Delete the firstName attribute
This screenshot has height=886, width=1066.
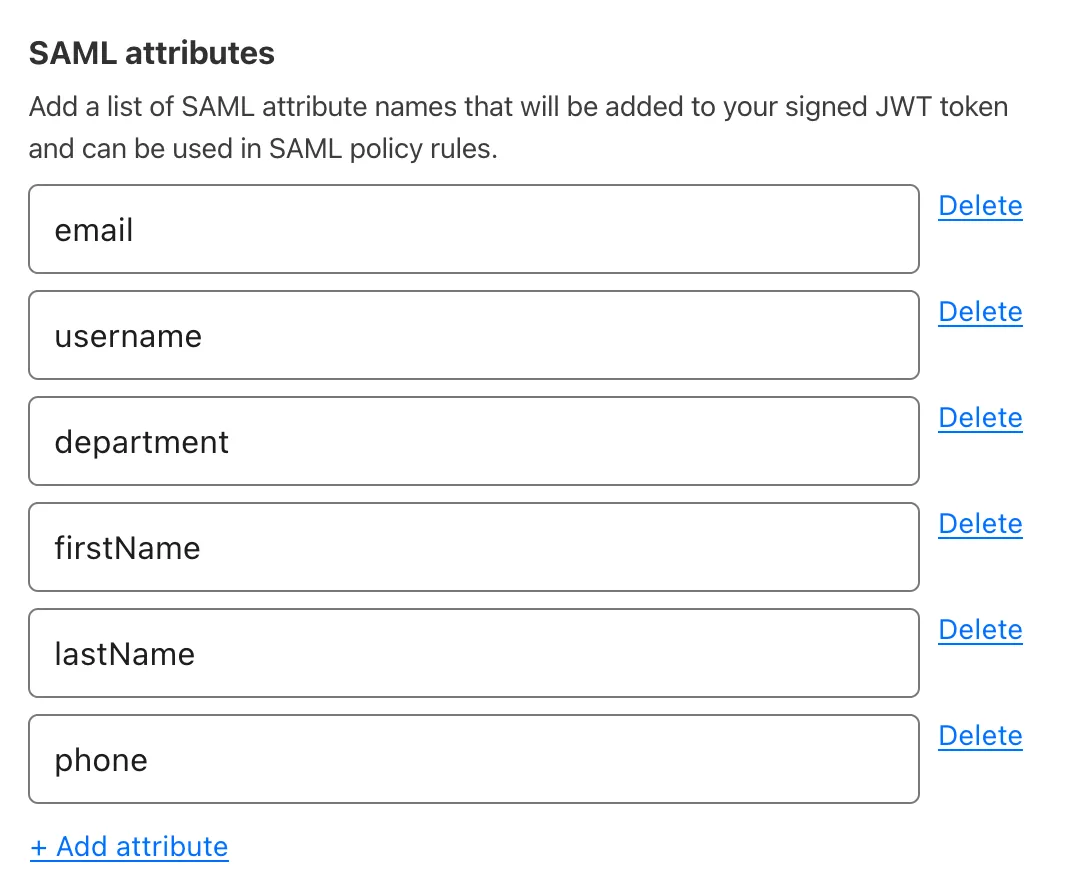979,524
